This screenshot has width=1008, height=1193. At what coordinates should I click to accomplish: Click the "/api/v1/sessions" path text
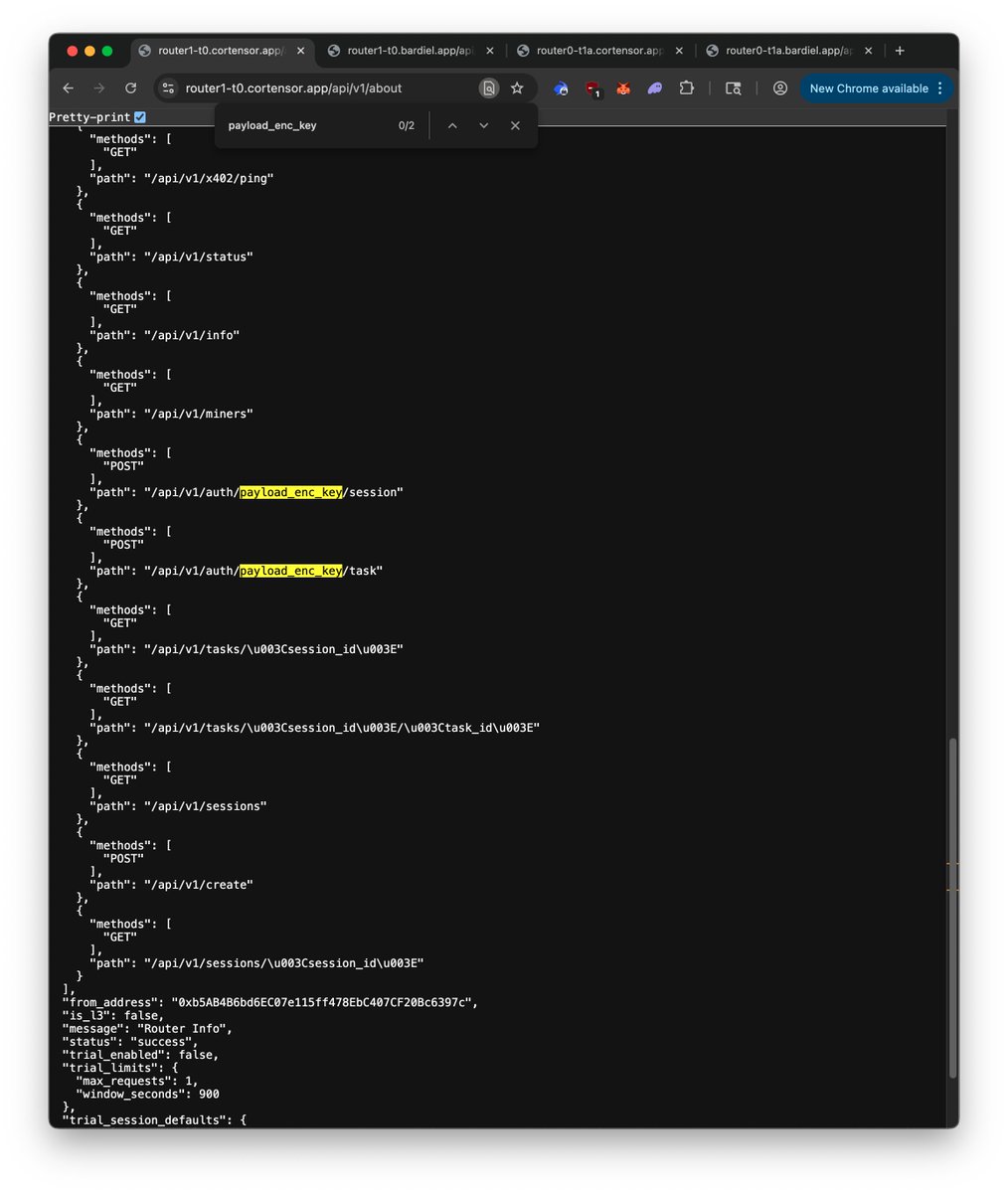(206, 806)
